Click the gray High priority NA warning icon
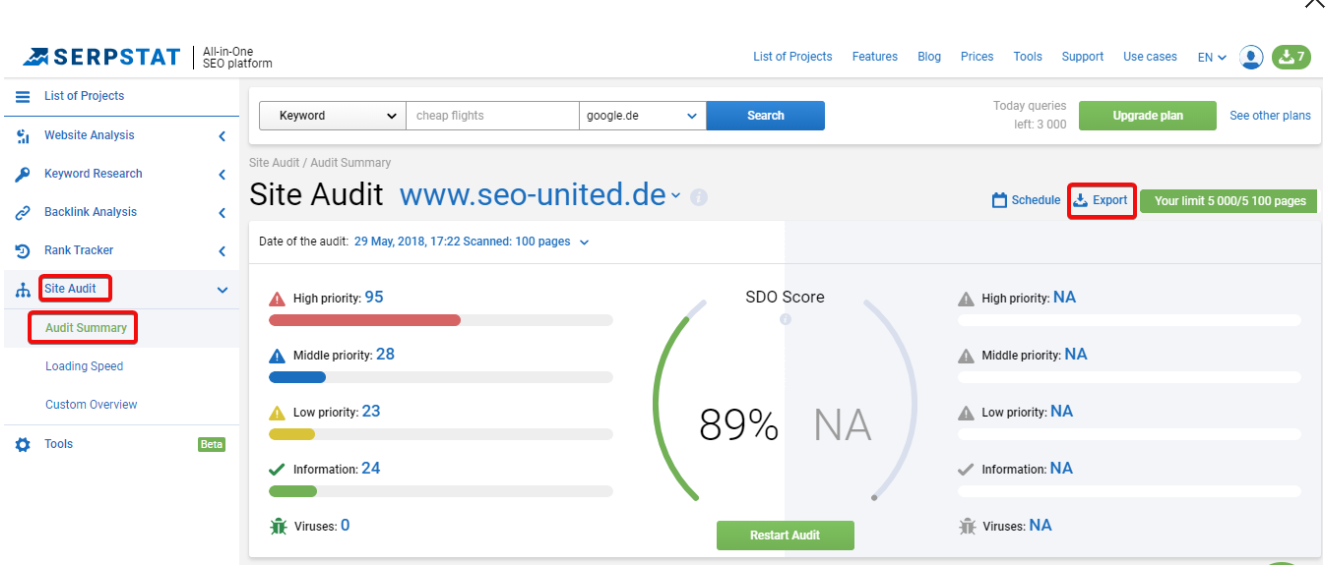Screen dimensions: 1326x567 click(x=966, y=299)
